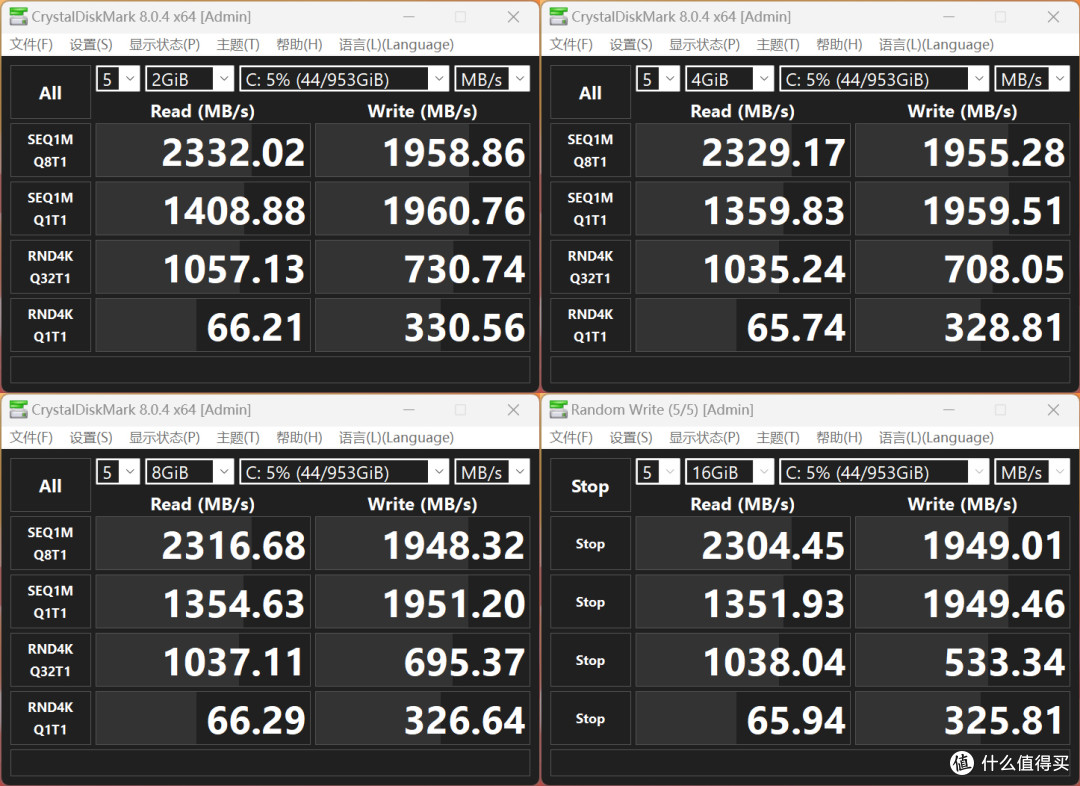Select the 1960.76 write result
This screenshot has width=1080, height=786.
coord(422,209)
